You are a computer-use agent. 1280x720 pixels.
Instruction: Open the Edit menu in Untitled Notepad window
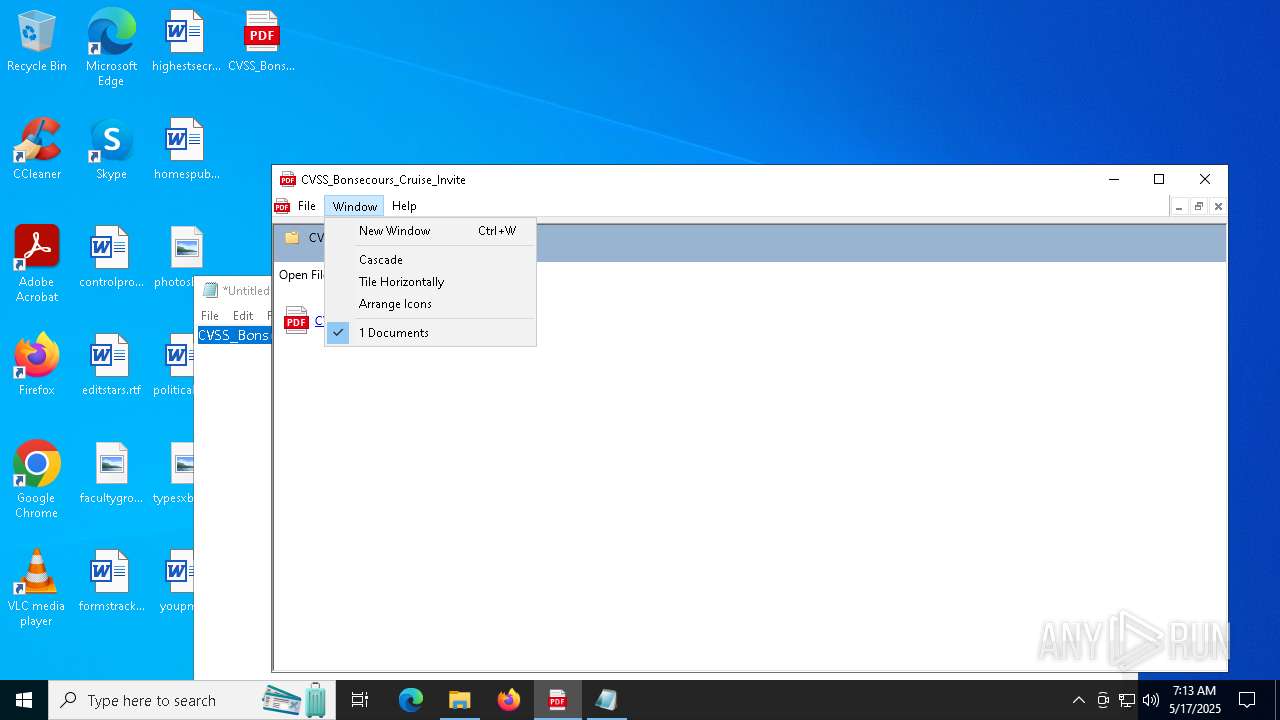pos(243,316)
